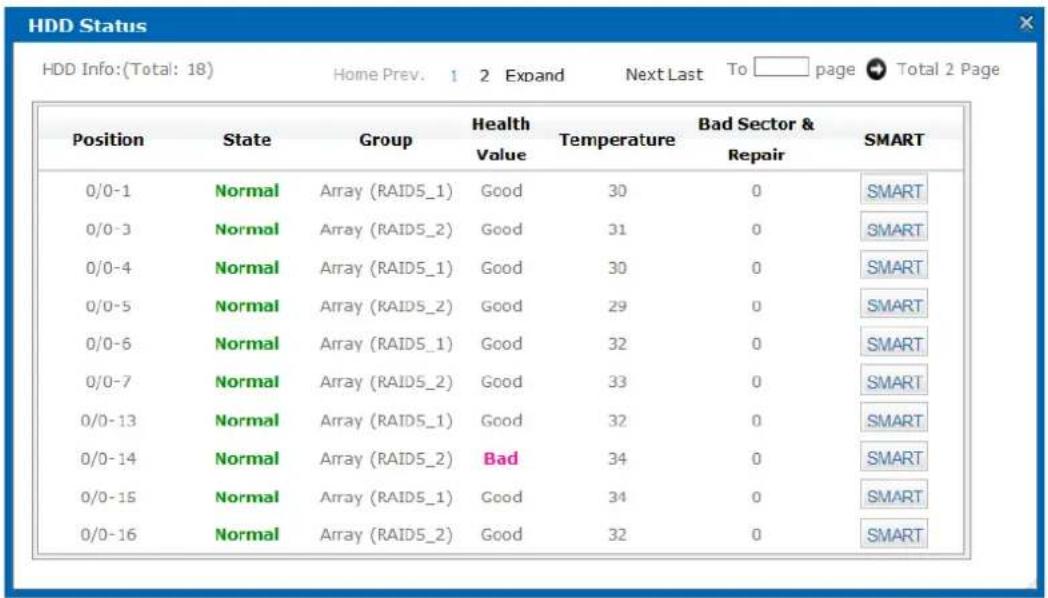Screen dimensions: 1048x598
Task: Click temperature 33 of disk 0/0-7
Action: (617, 382)
